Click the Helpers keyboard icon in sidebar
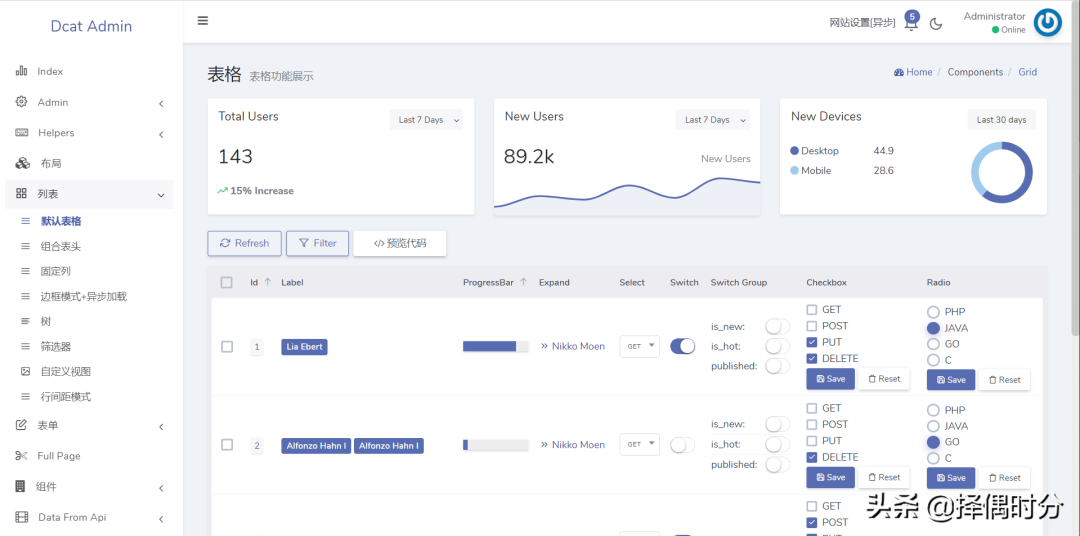 coord(21,133)
